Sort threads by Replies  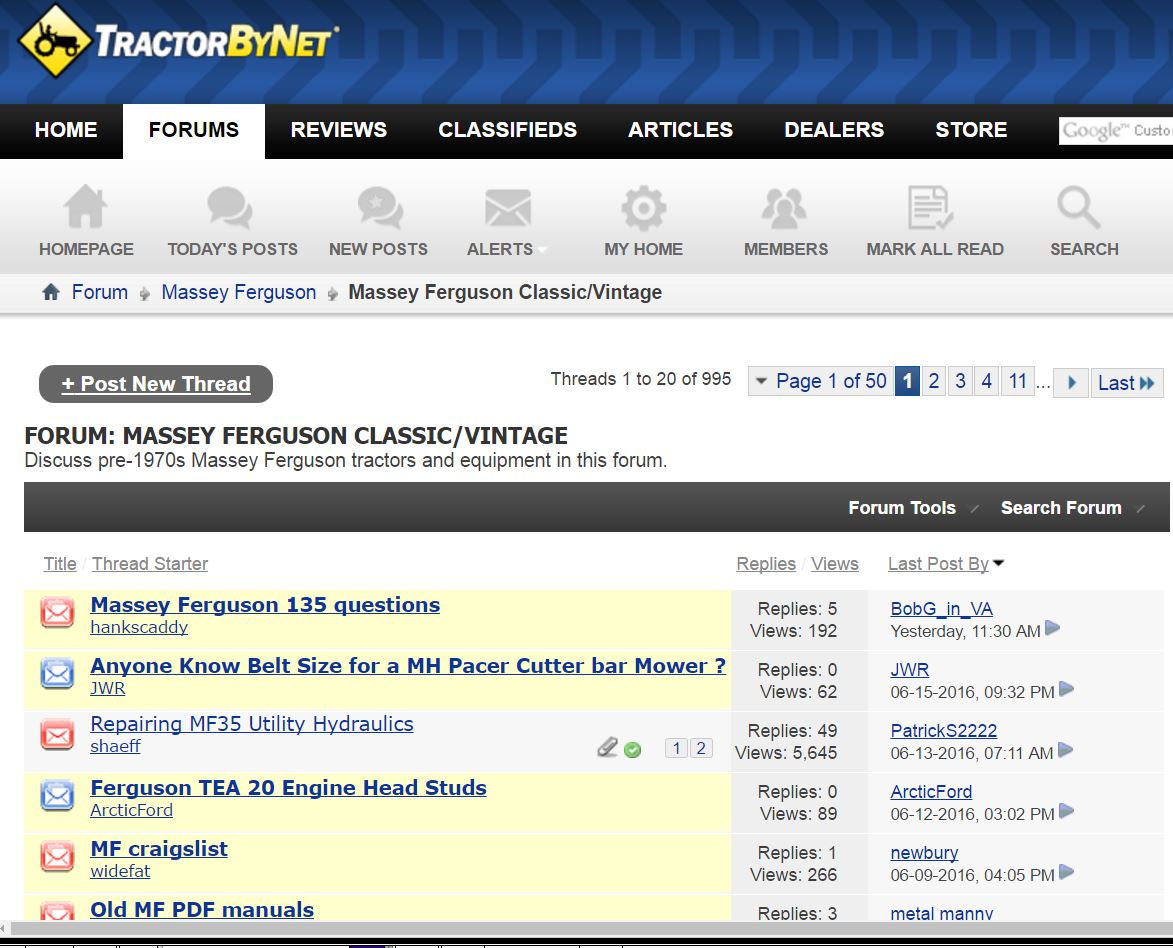[766, 563]
